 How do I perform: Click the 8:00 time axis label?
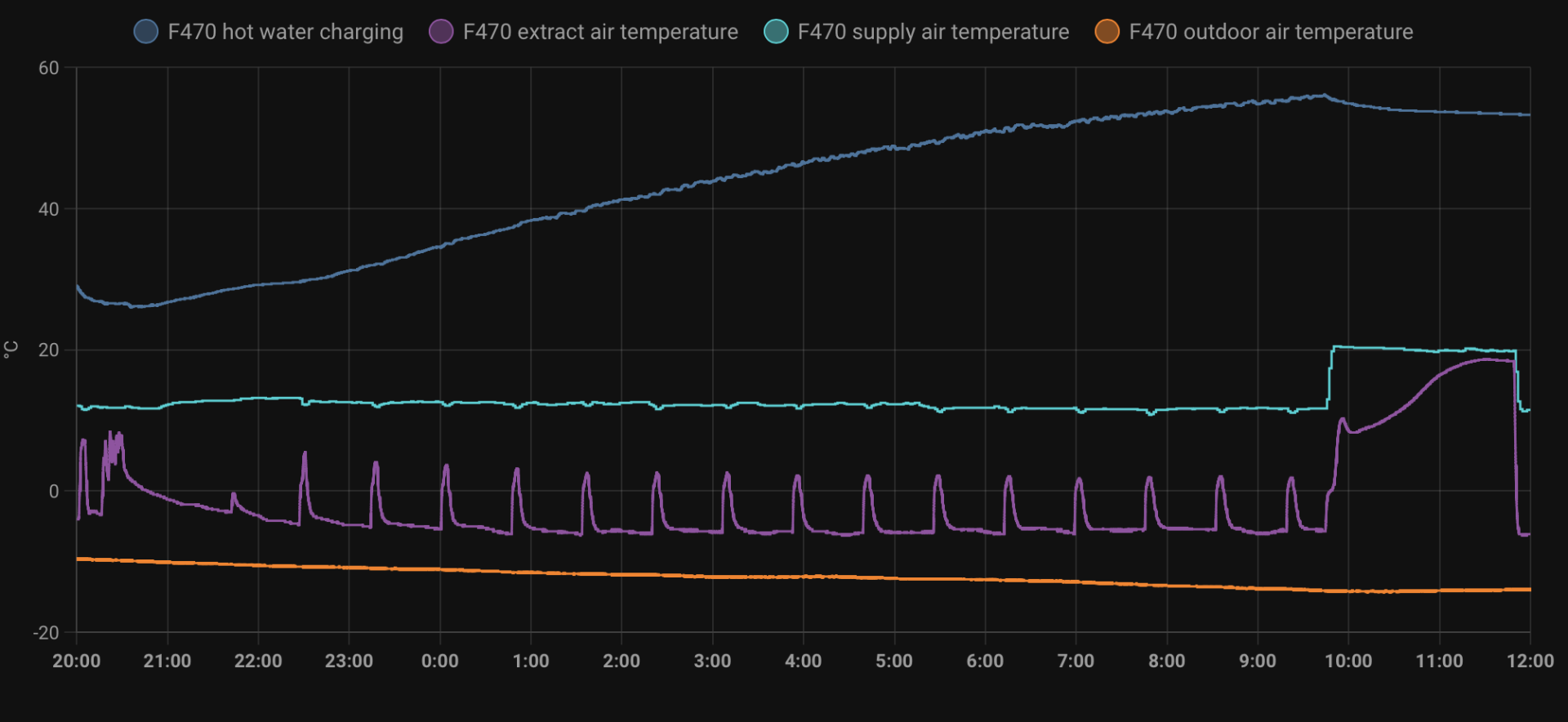pyautogui.click(x=1167, y=661)
